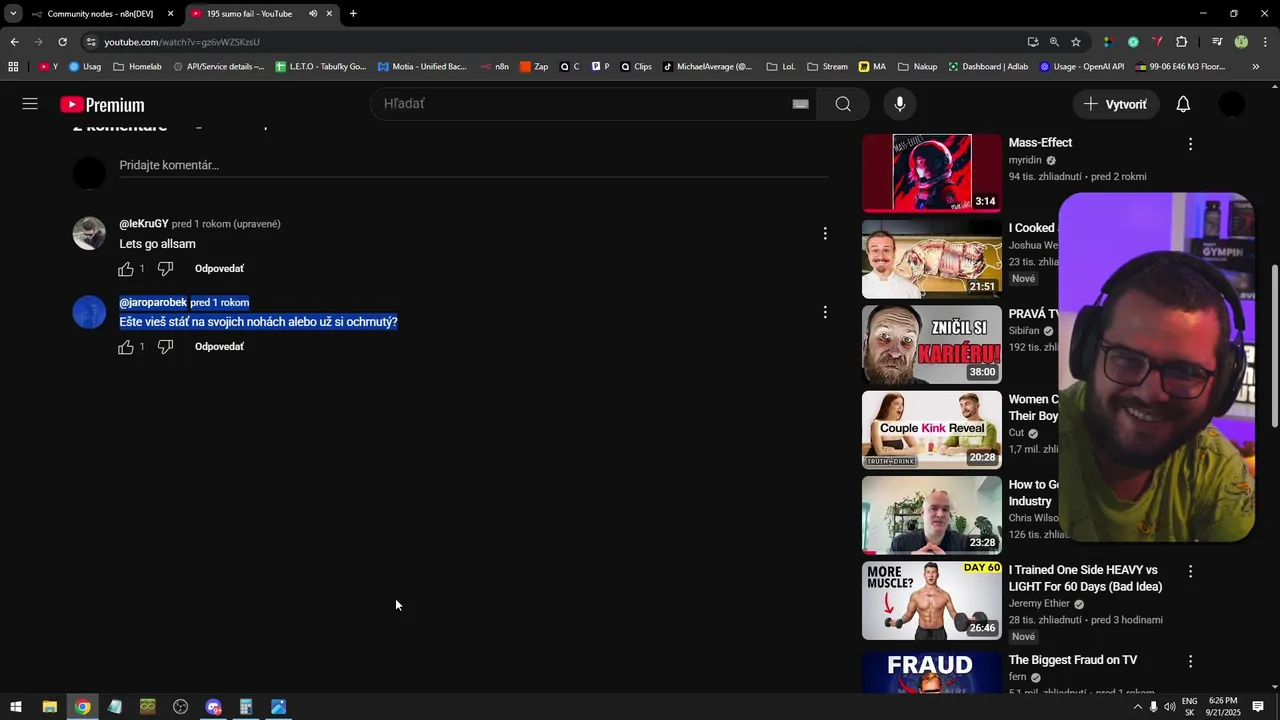1280x720 pixels.
Task: Click the page vertical scrollbar
Action: point(1274,346)
